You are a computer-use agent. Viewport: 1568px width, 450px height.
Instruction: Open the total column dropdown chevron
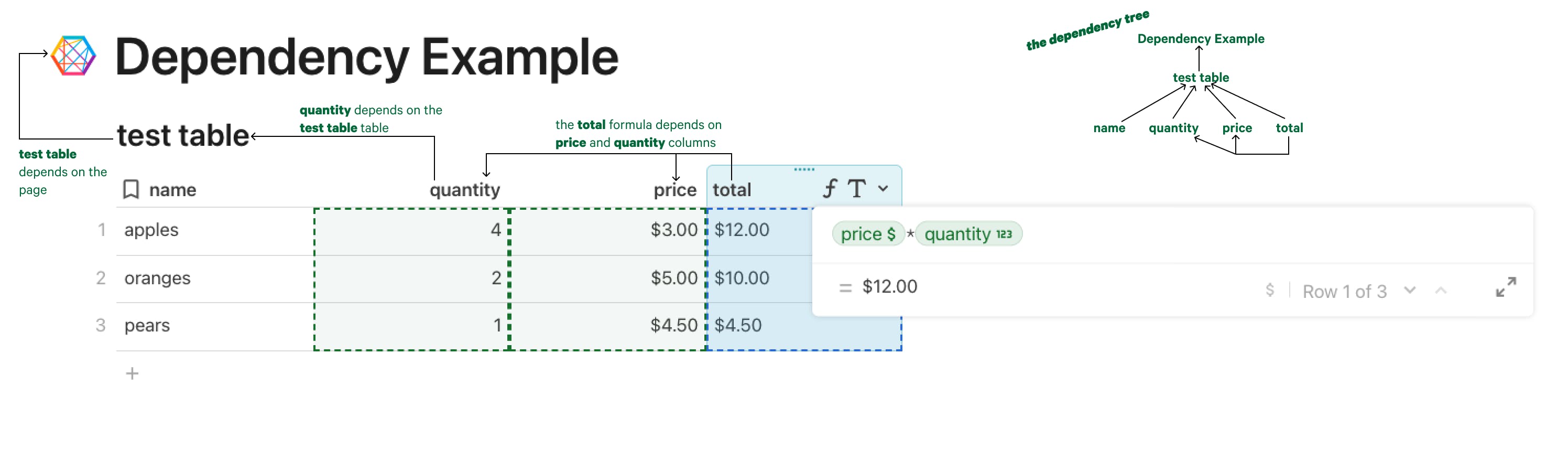(x=883, y=189)
